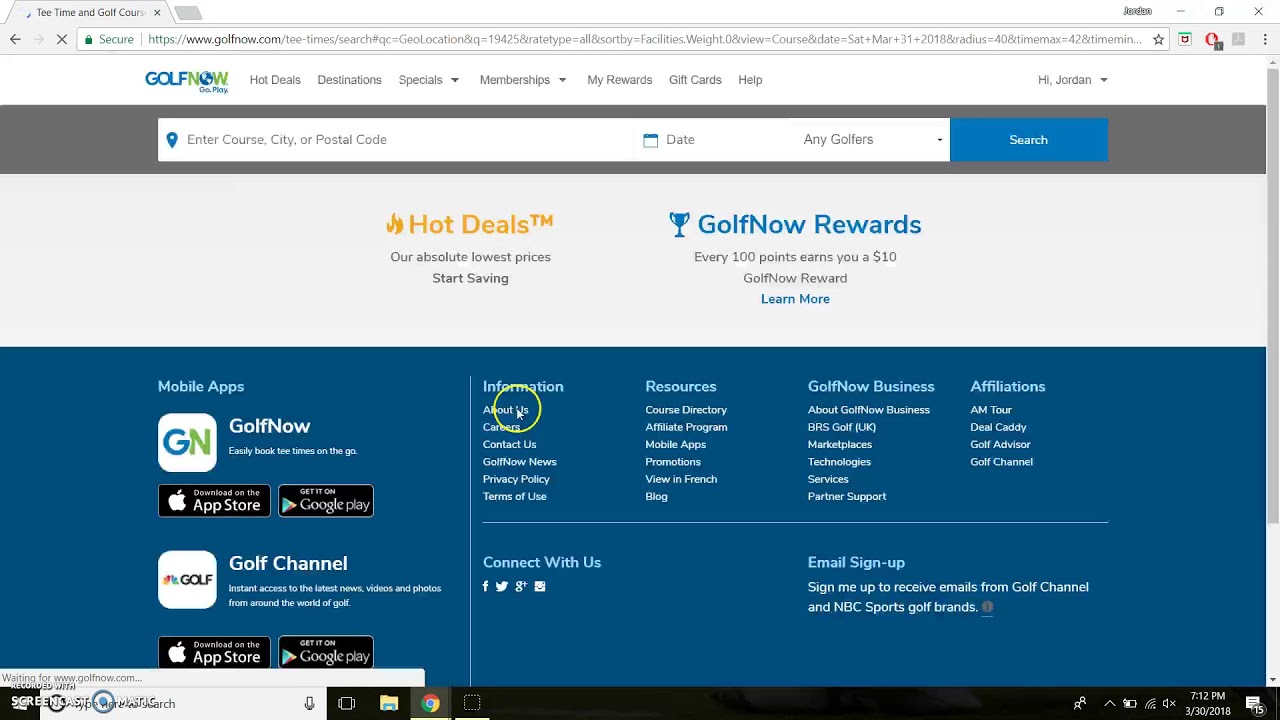Click the info icon after golf brands
1280x720 pixels.
[x=987, y=607]
